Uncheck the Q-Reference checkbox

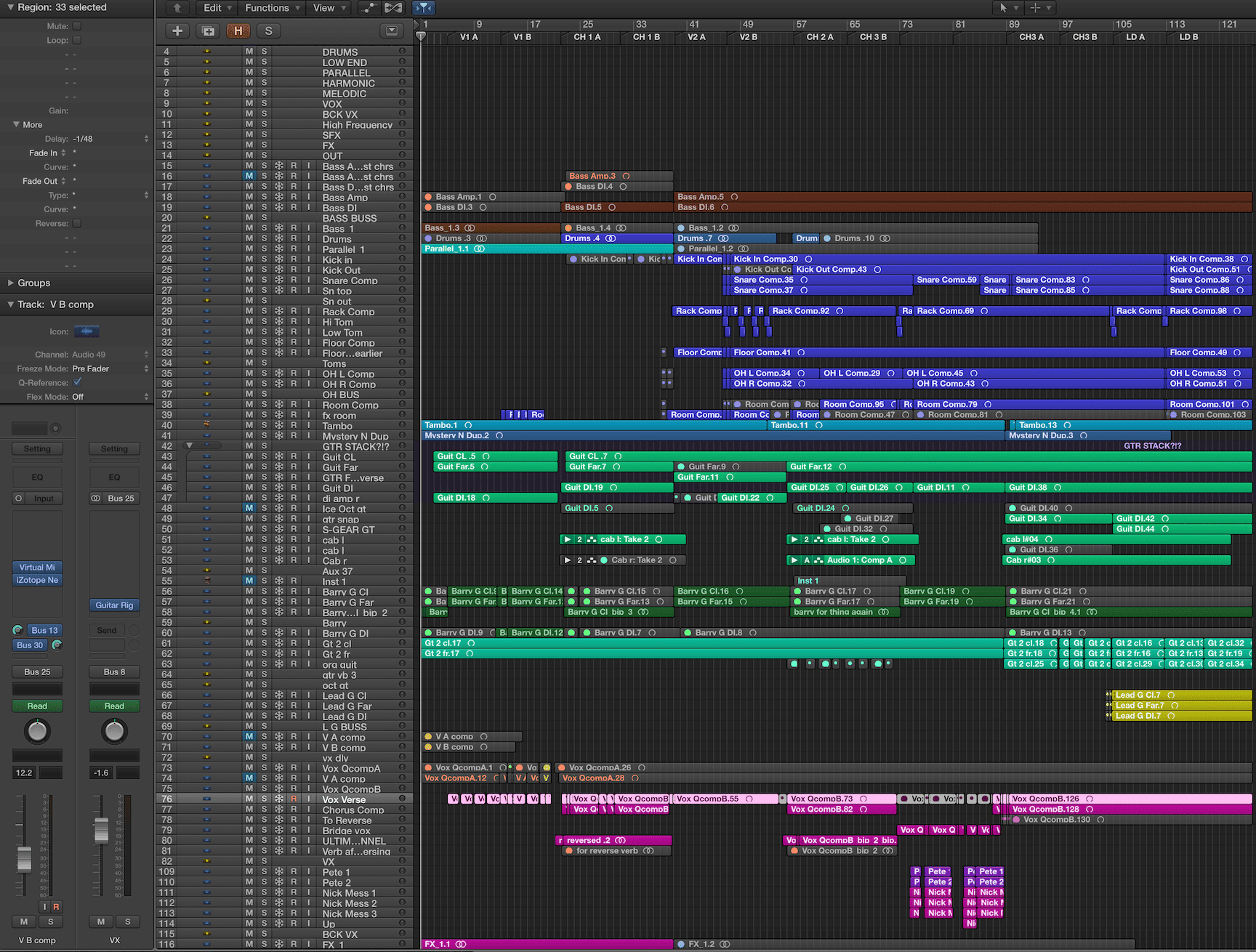pos(77,382)
